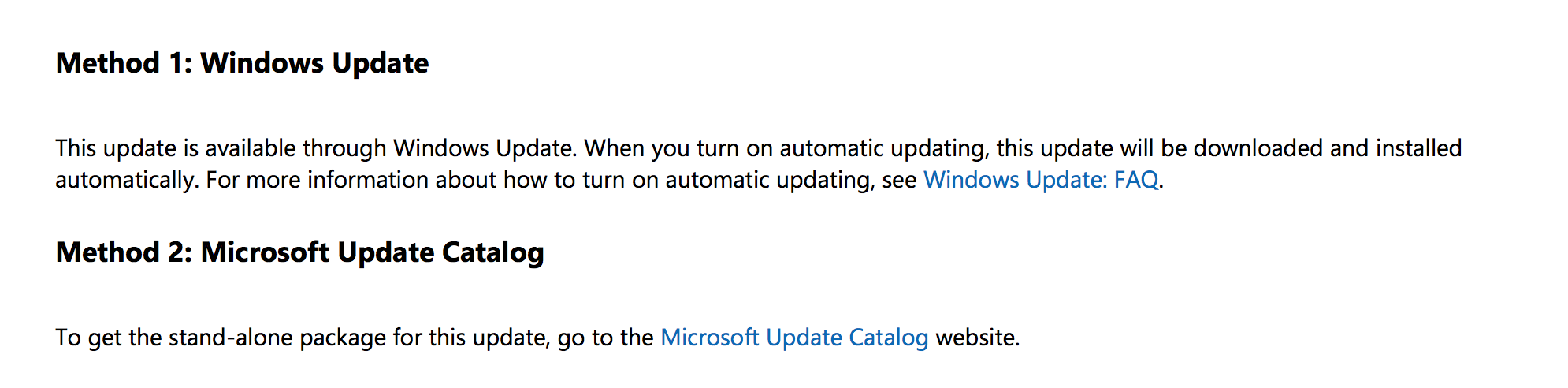Click "go to the" before the Catalog link
The height and width of the screenshot is (388, 1568).
point(605,338)
